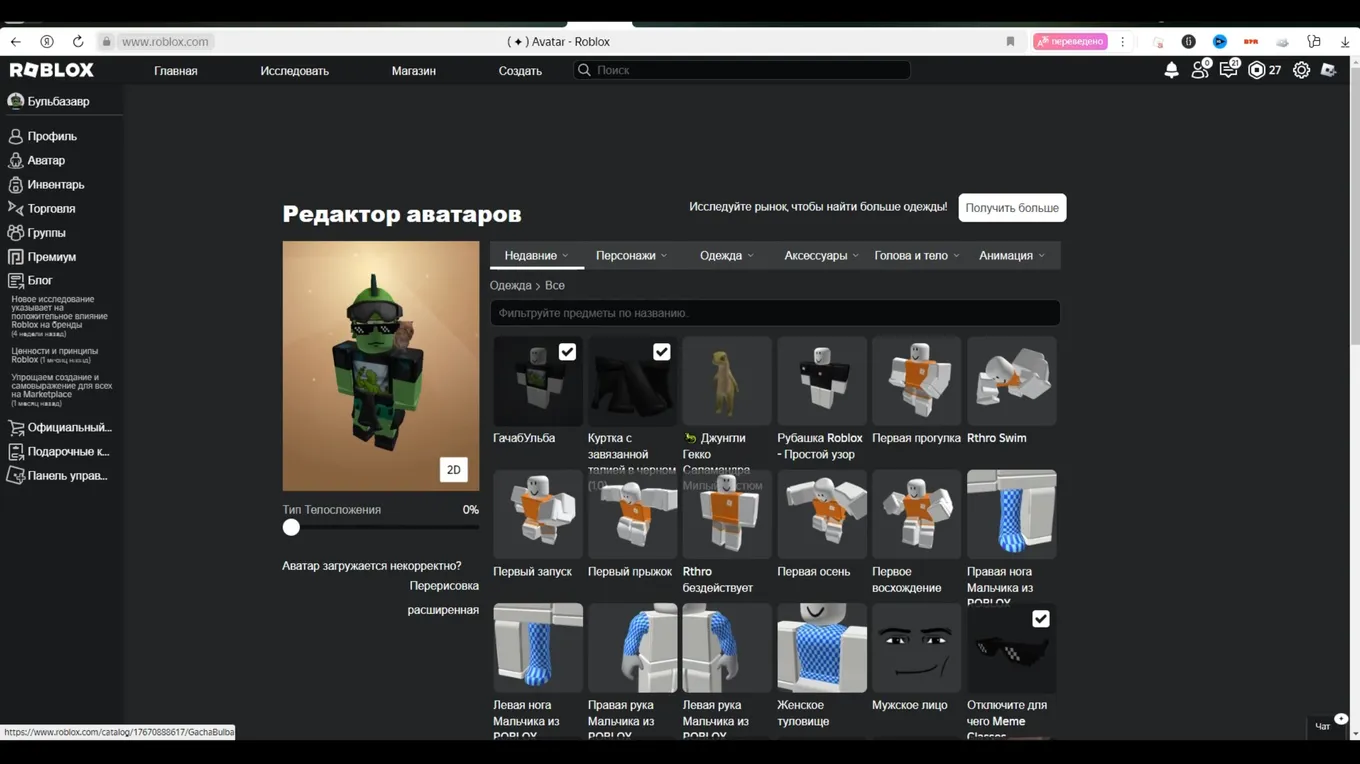Click the search magnifier icon

click(x=584, y=70)
